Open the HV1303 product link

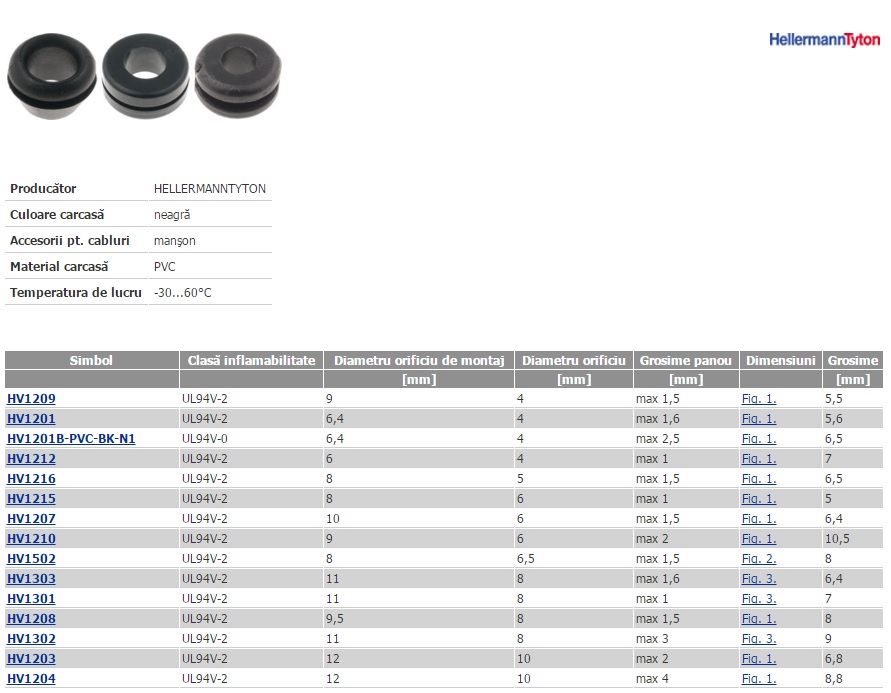(31, 579)
